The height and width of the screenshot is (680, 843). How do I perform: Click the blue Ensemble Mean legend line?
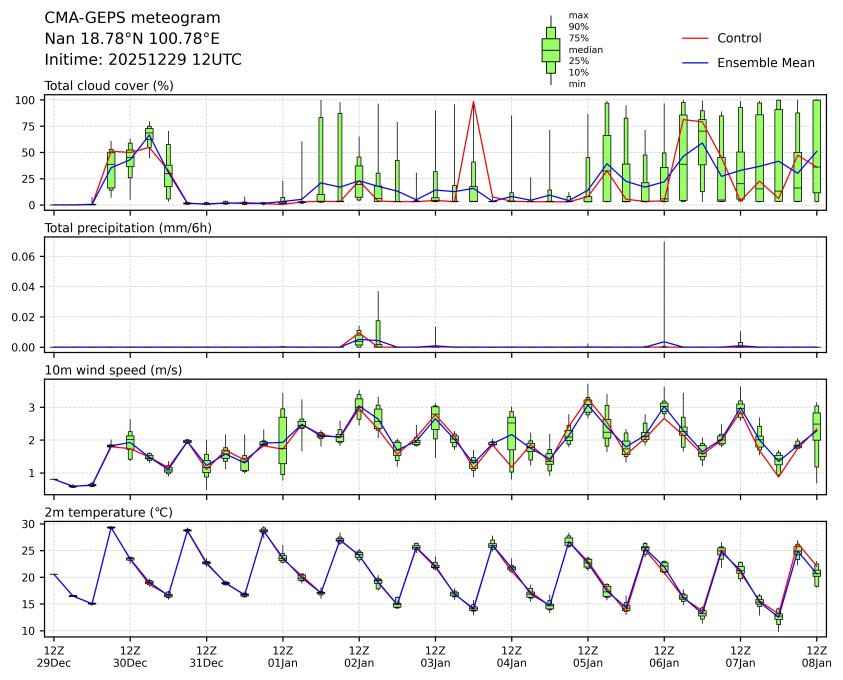pyautogui.click(x=695, y=62)
